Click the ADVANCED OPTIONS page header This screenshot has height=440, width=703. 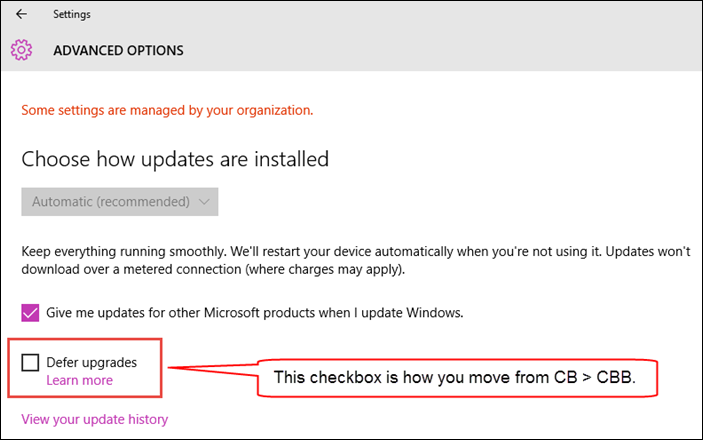118,50
